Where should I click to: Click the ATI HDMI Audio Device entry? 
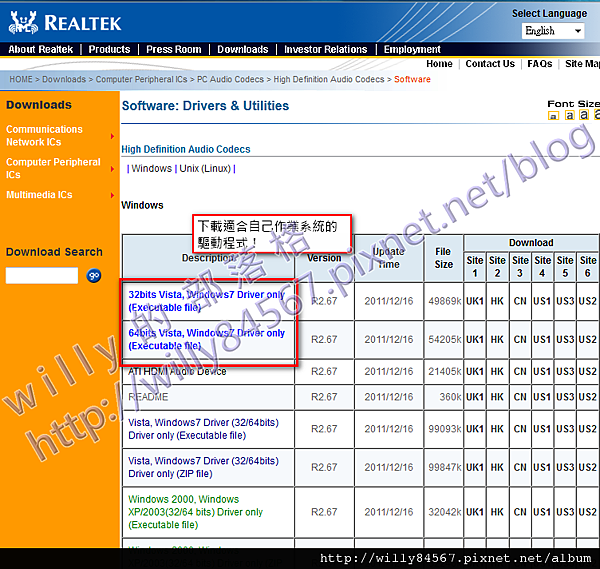coord(177,372)
